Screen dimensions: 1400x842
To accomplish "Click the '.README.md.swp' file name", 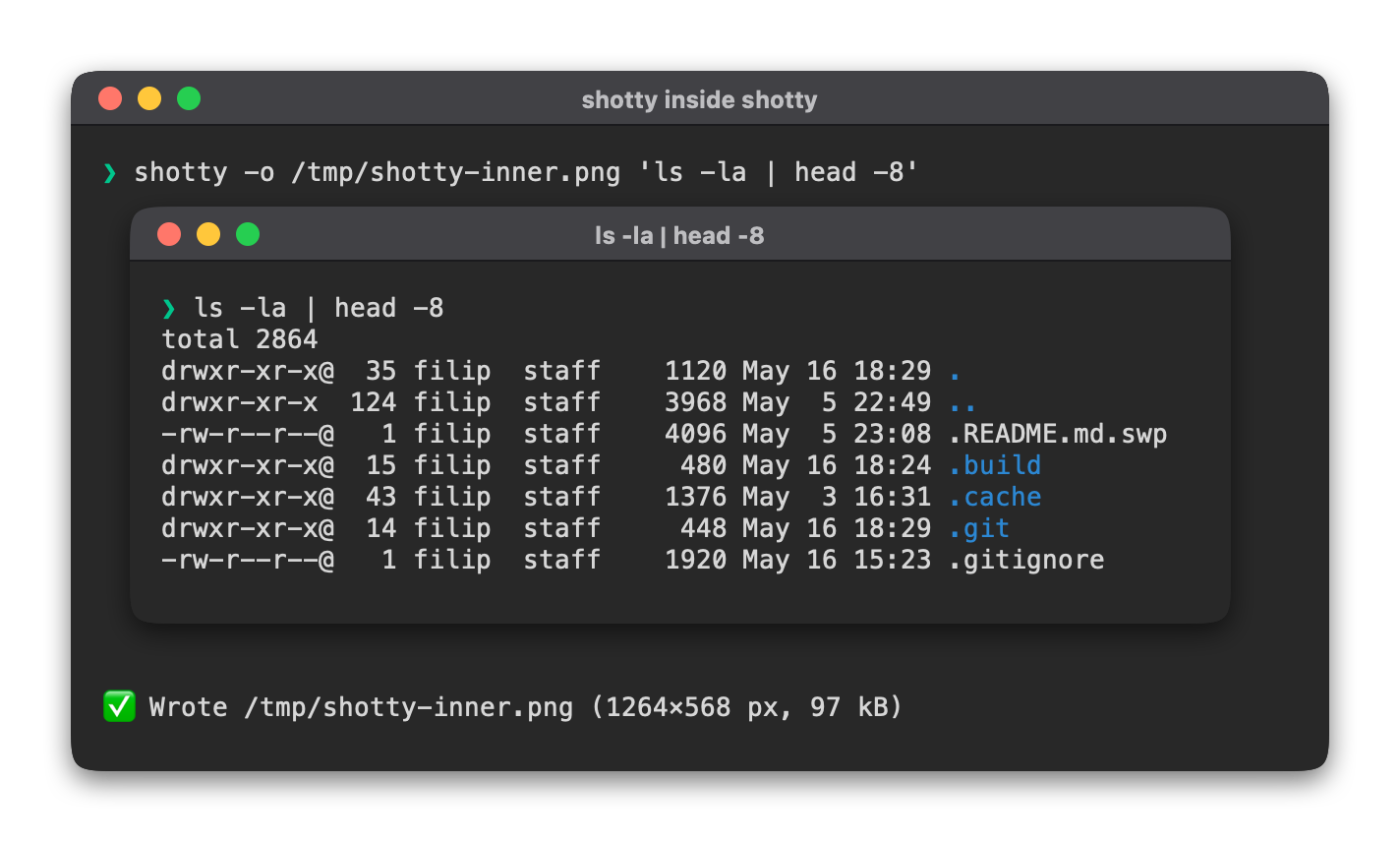I will pyautogui.click(x=1058, y=434).
